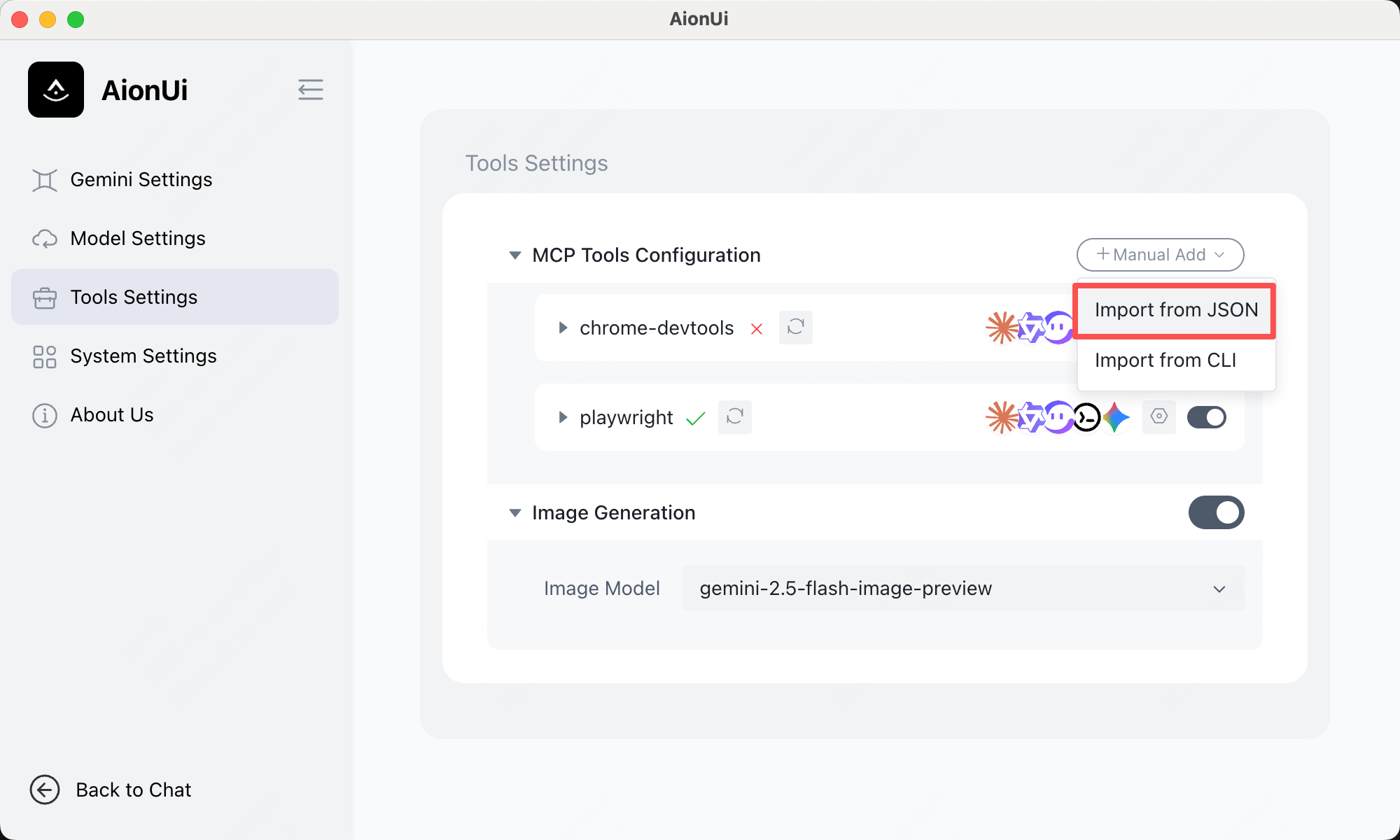The image size is (1400, 840).
Task: Go to About Us page
Action: pos(175,414)
